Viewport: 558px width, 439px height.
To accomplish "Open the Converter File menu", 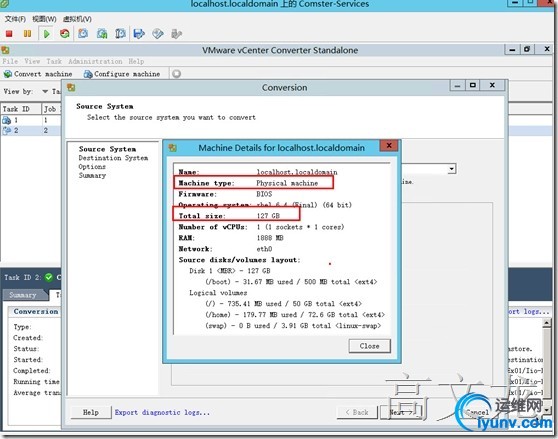I will coord(10,61).
